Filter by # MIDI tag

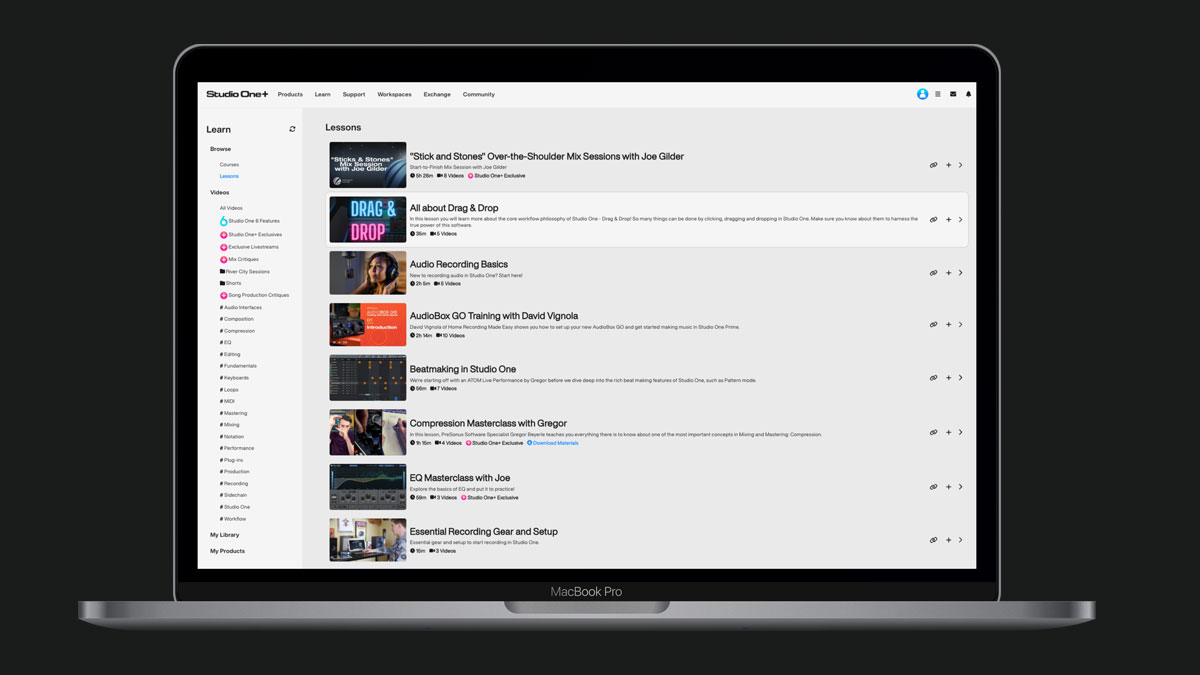click(x=228, y=401)
